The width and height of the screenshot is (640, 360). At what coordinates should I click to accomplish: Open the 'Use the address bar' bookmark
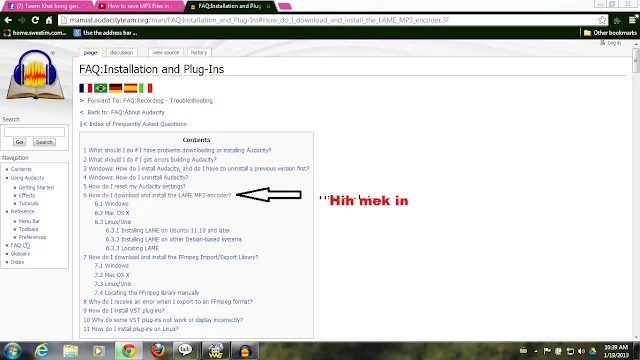[x=105, y=33]
